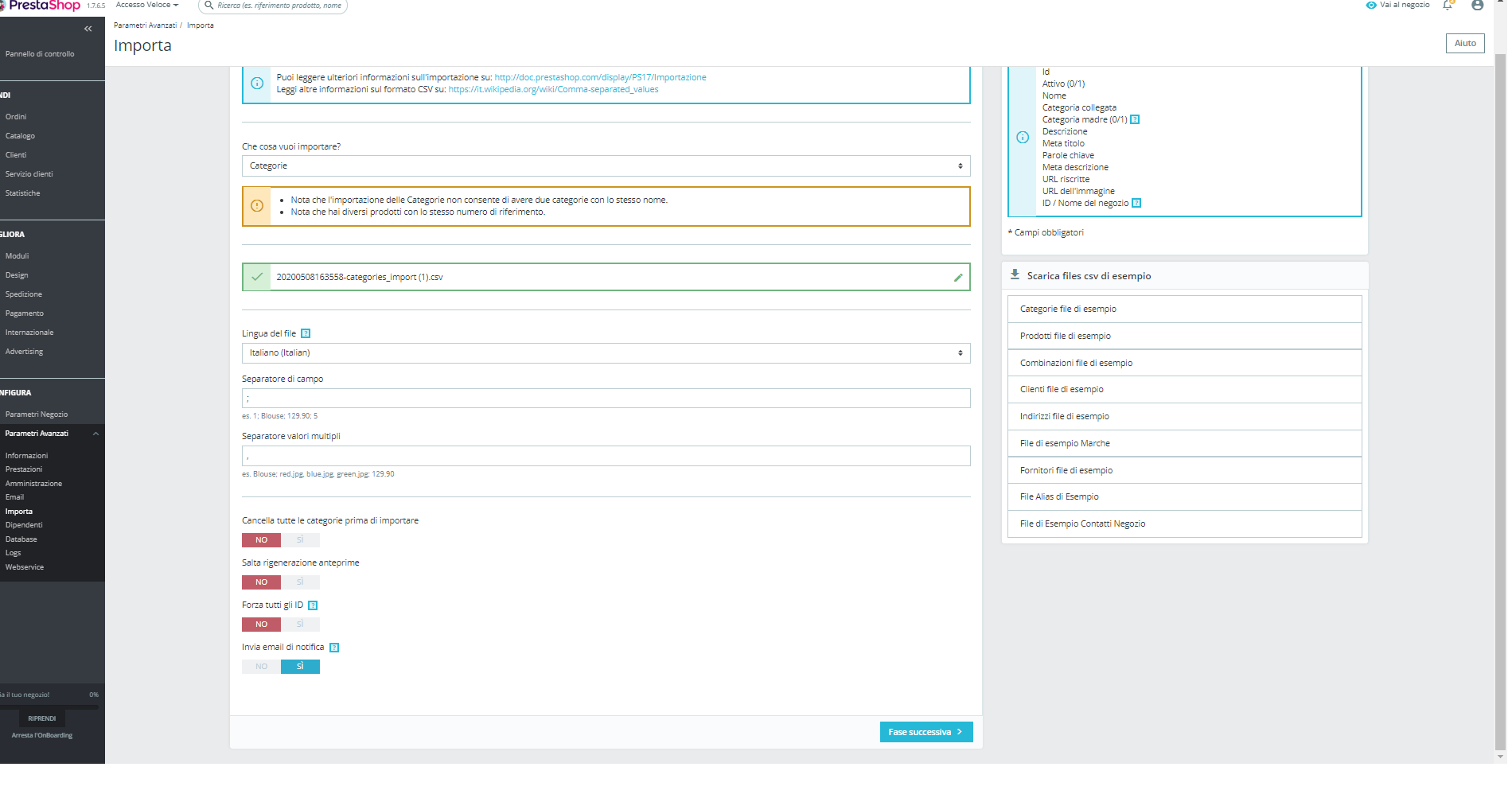Open the user profile avatar icon
1512x794 pixels.
(x=1477, y=5)
